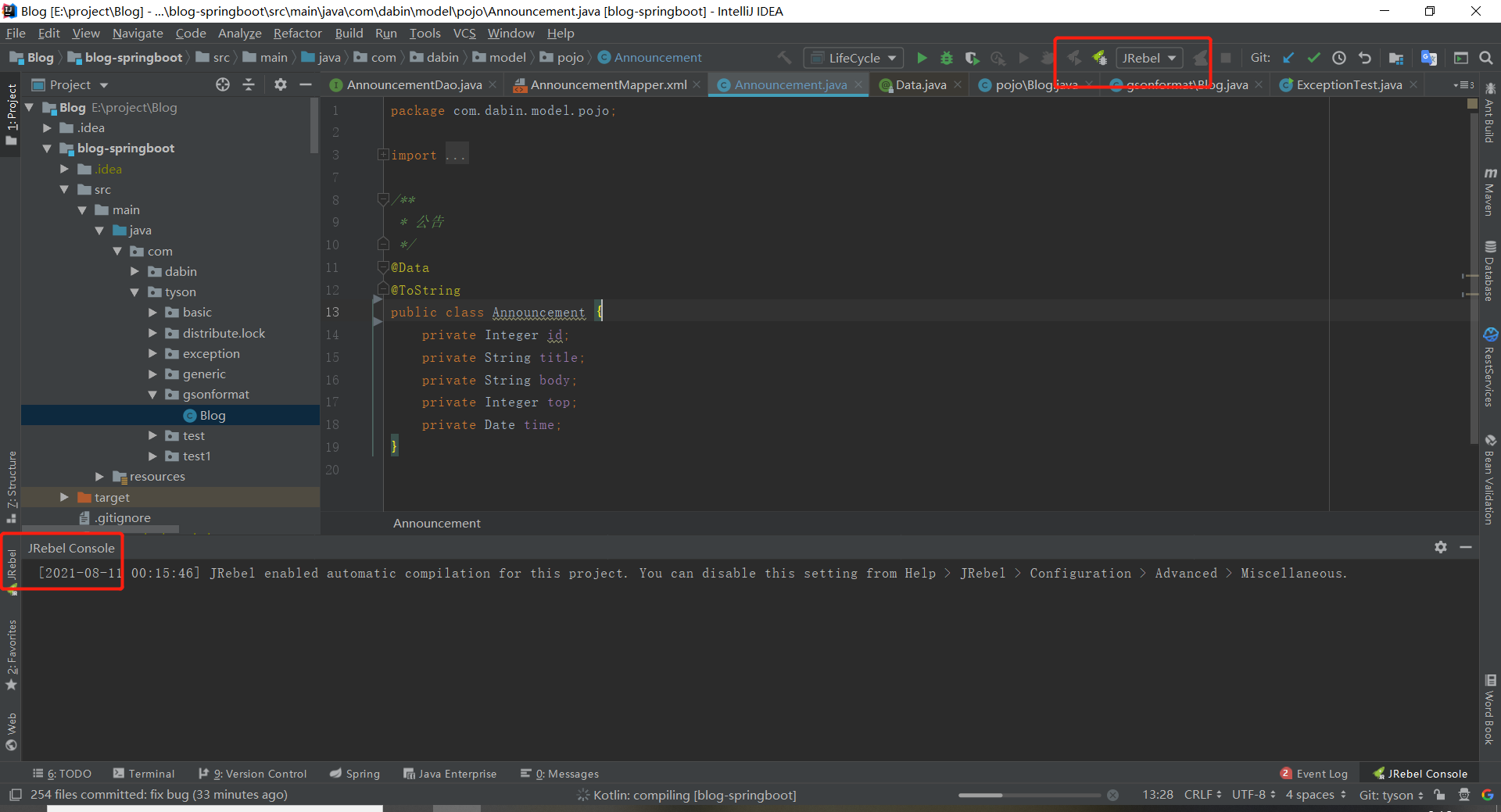Image resolution: width=1501 pixels, height=812 pixels.
Task: Switch to ExceptionTest.java tab
Action: (x=1349, y=84)
